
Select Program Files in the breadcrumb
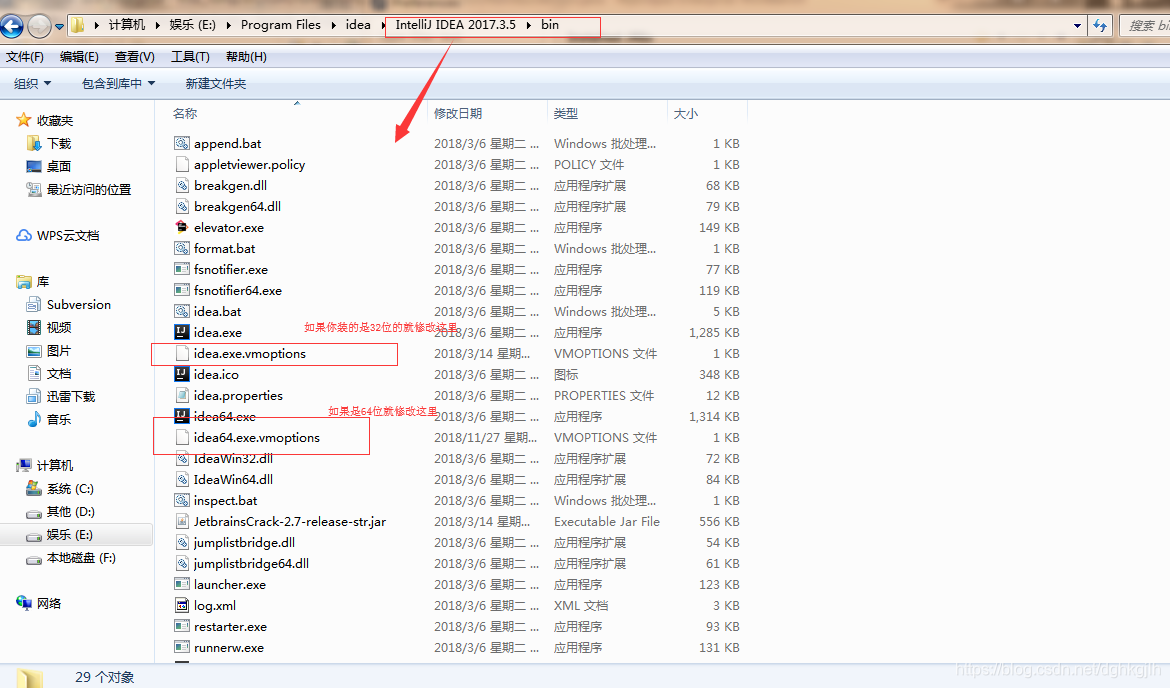pyautogui.click(x=281, y=25)
